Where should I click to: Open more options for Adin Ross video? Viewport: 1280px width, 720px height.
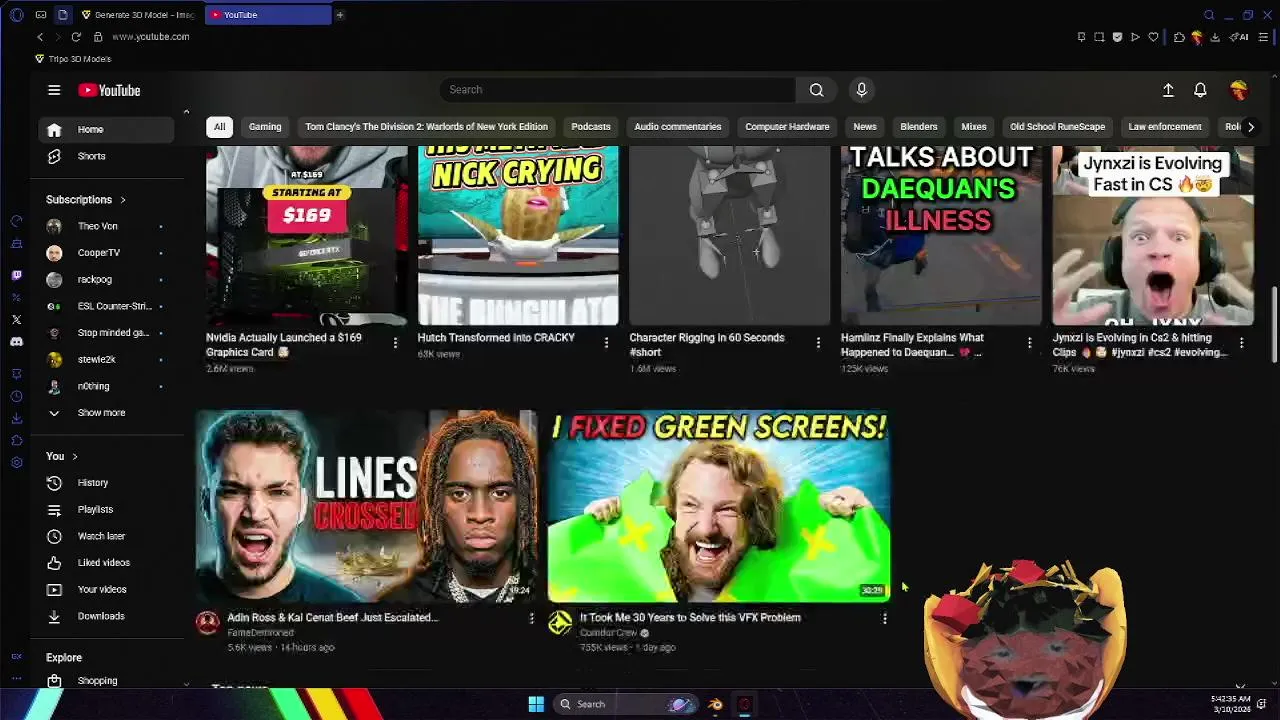click(x=531, y=619)
